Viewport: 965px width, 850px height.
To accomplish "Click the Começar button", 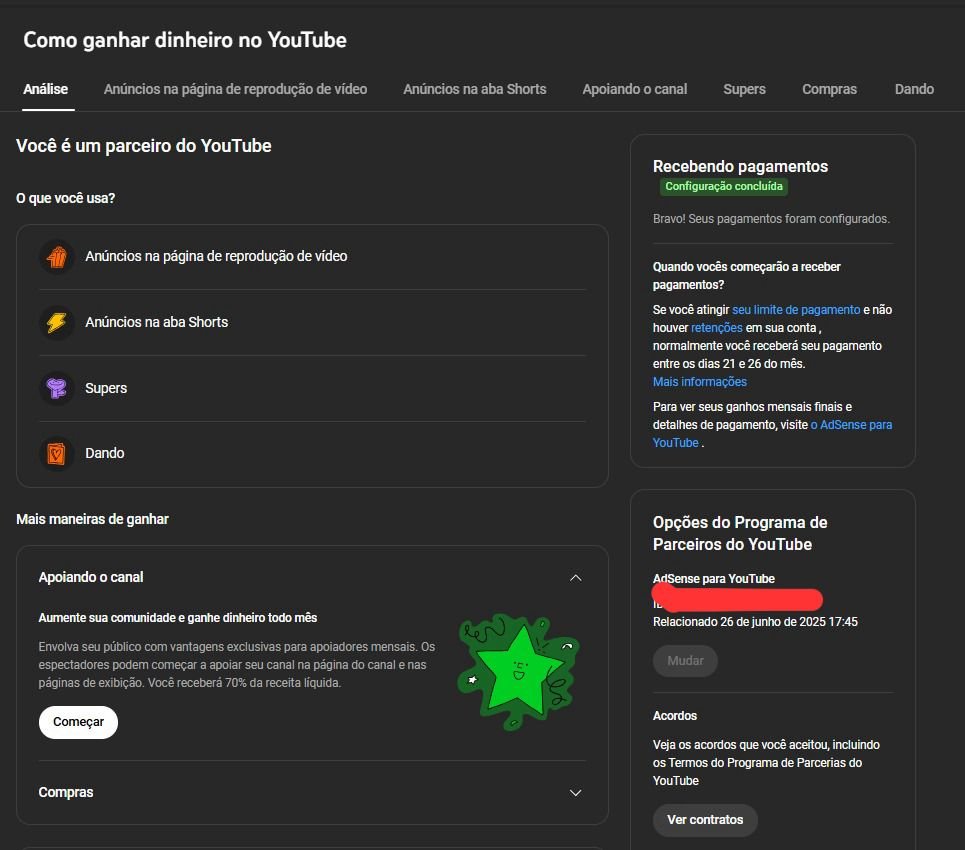I will [x=78, y=722].
